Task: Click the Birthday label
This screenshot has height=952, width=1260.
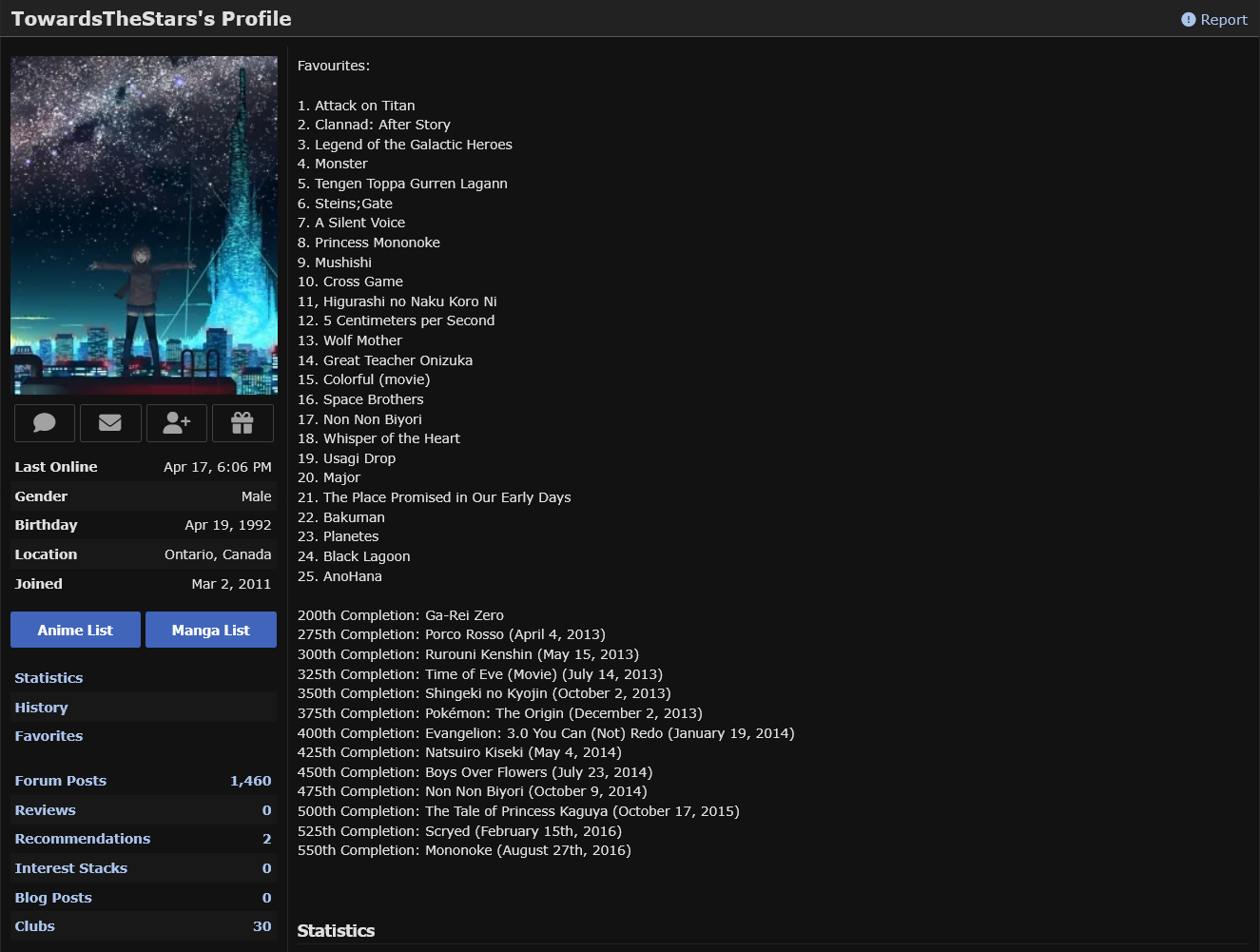Action: coord(46,525)
